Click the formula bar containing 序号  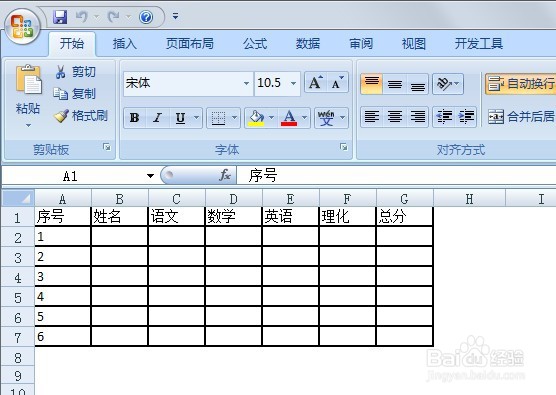click(396, 176)
